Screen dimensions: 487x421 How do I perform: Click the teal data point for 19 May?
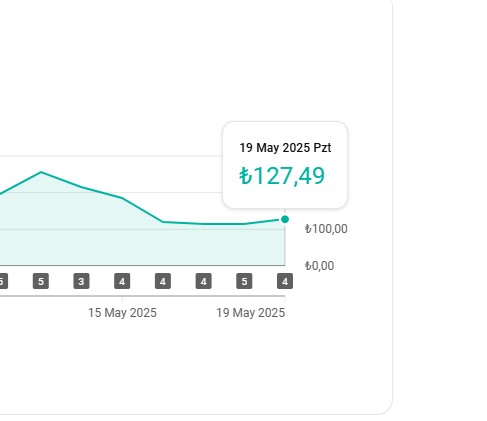285,219
